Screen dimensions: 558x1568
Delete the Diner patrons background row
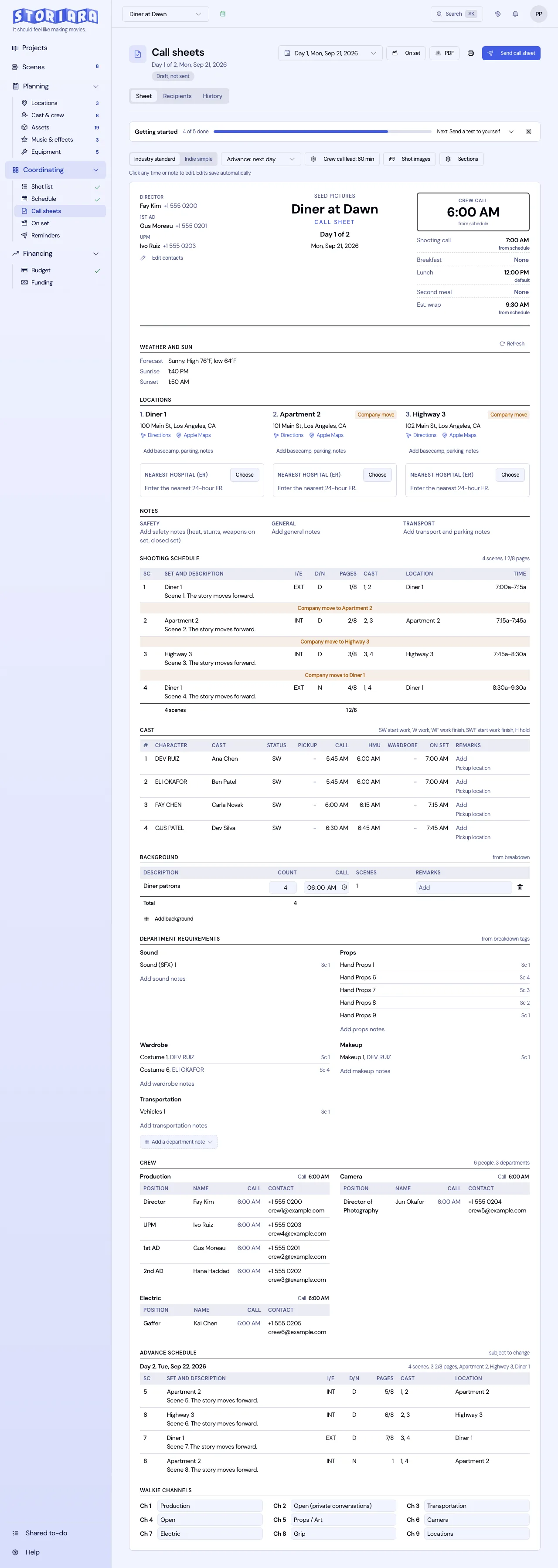pyautogui.click(x=520, y=887)
